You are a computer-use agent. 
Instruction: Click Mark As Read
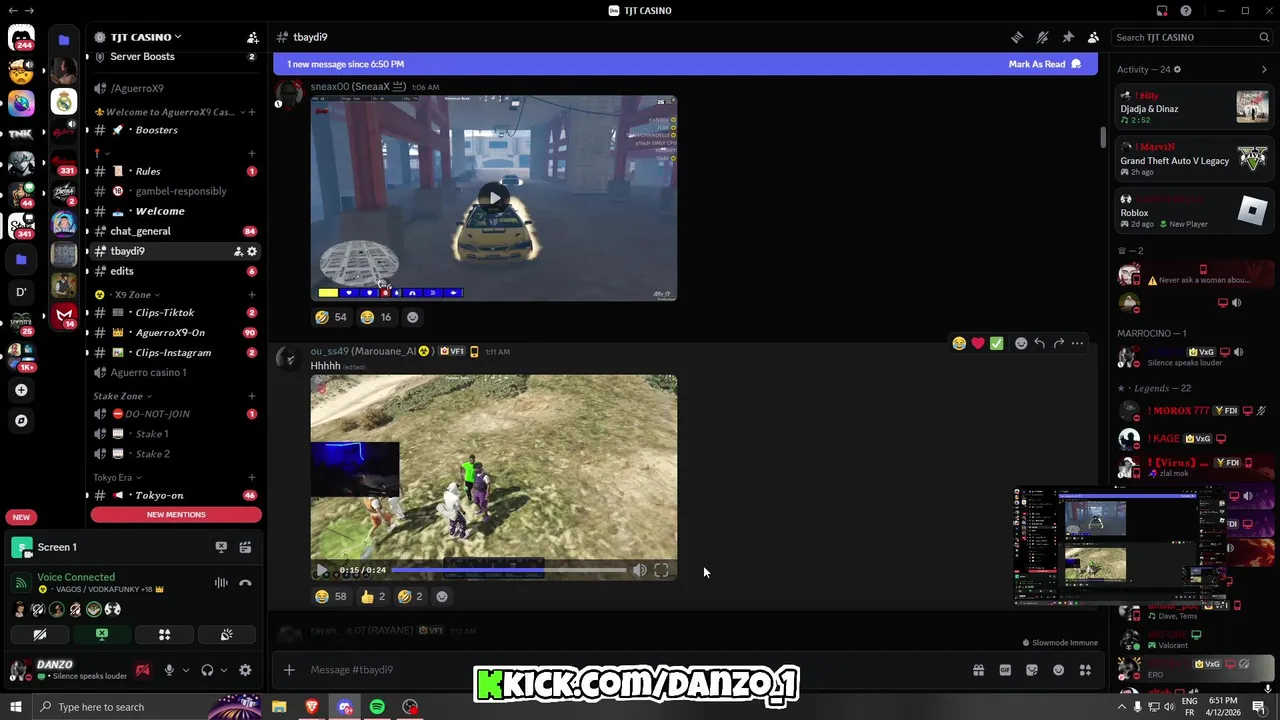coord(1045,64)
